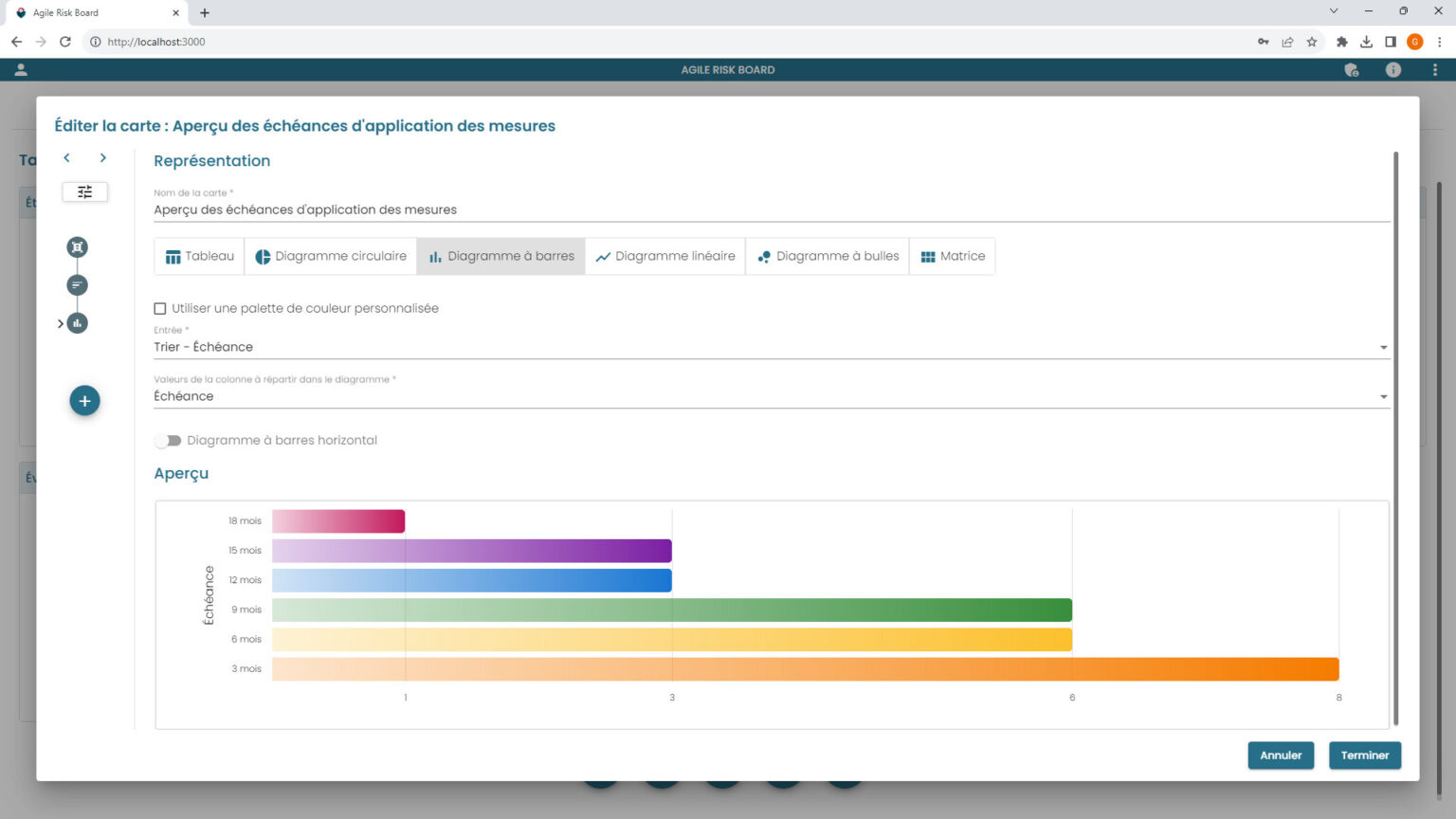Viewport: 1456px width, 819px height.
Task: Select the bar chart step icon in sidebar
Action: pos(77,323)
